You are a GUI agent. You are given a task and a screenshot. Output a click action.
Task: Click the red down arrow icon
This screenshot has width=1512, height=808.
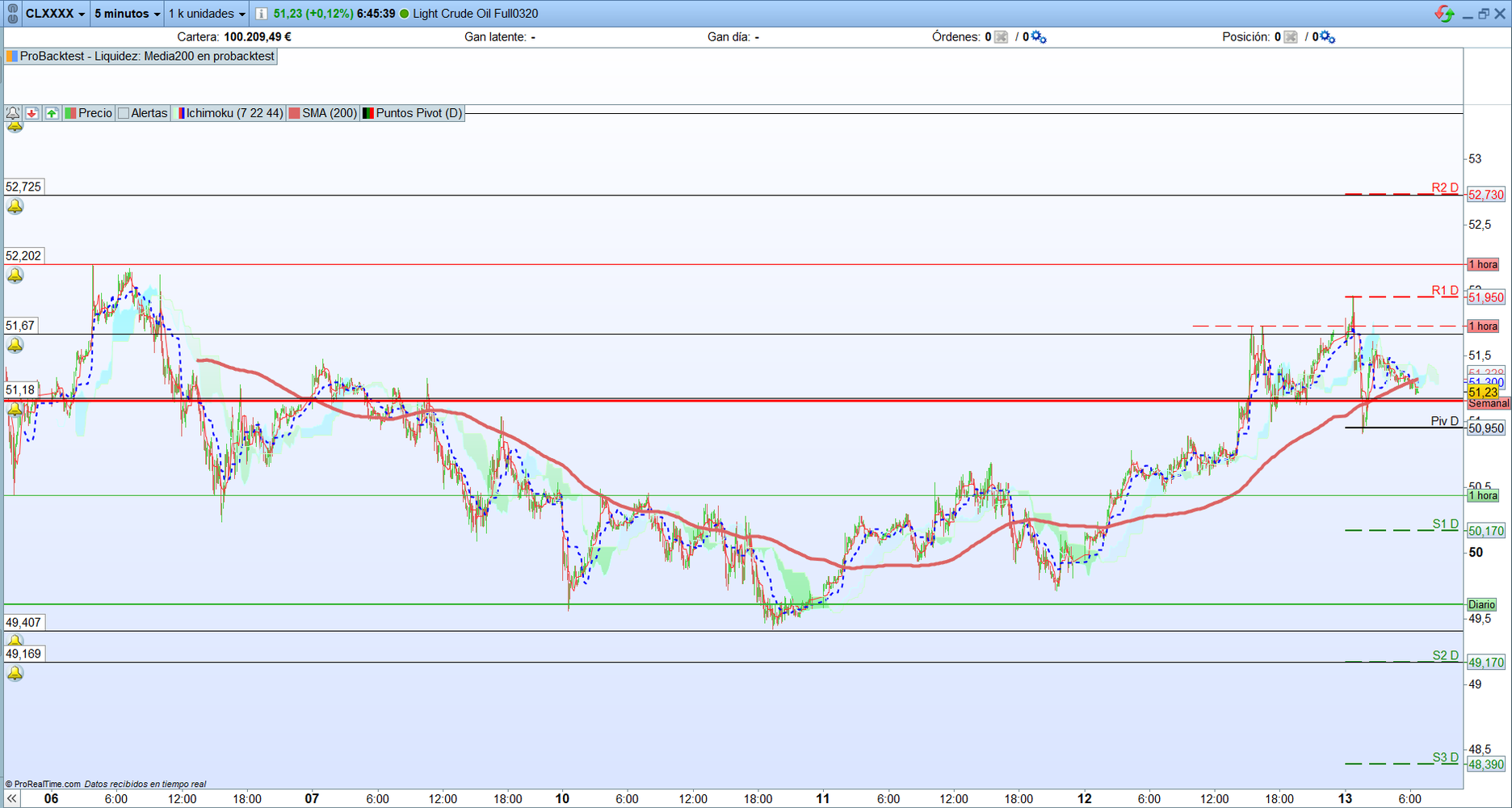pos(32,113)
